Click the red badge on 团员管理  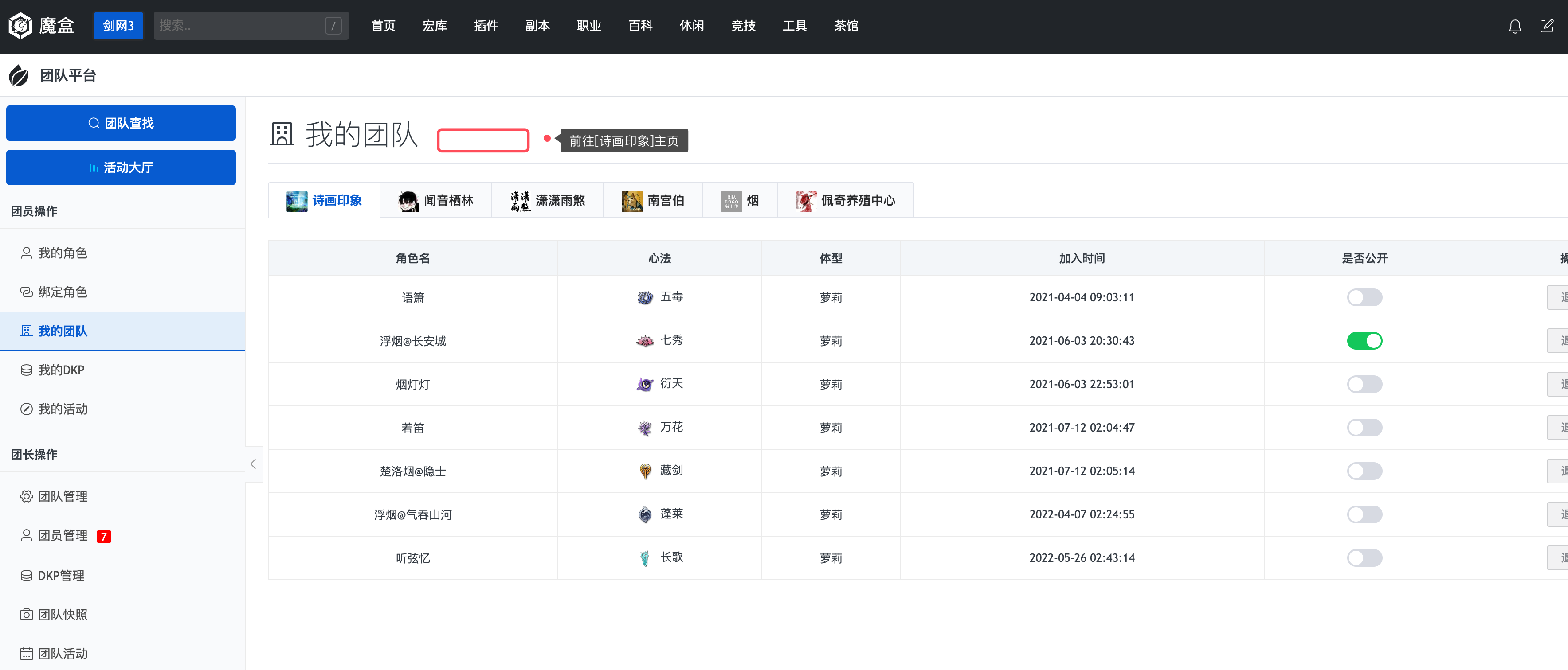coord(104,536)
